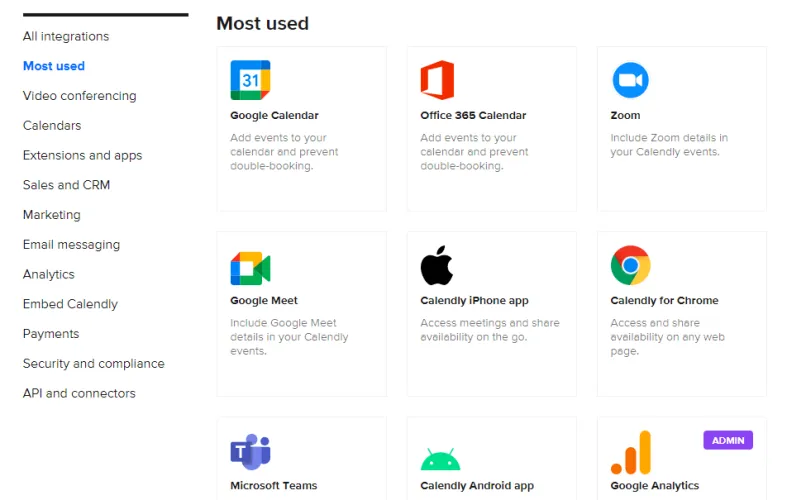This screenshot has height=500, width=787.
Task: Click the Chrome browser icon
Action: tap(630, 266)
